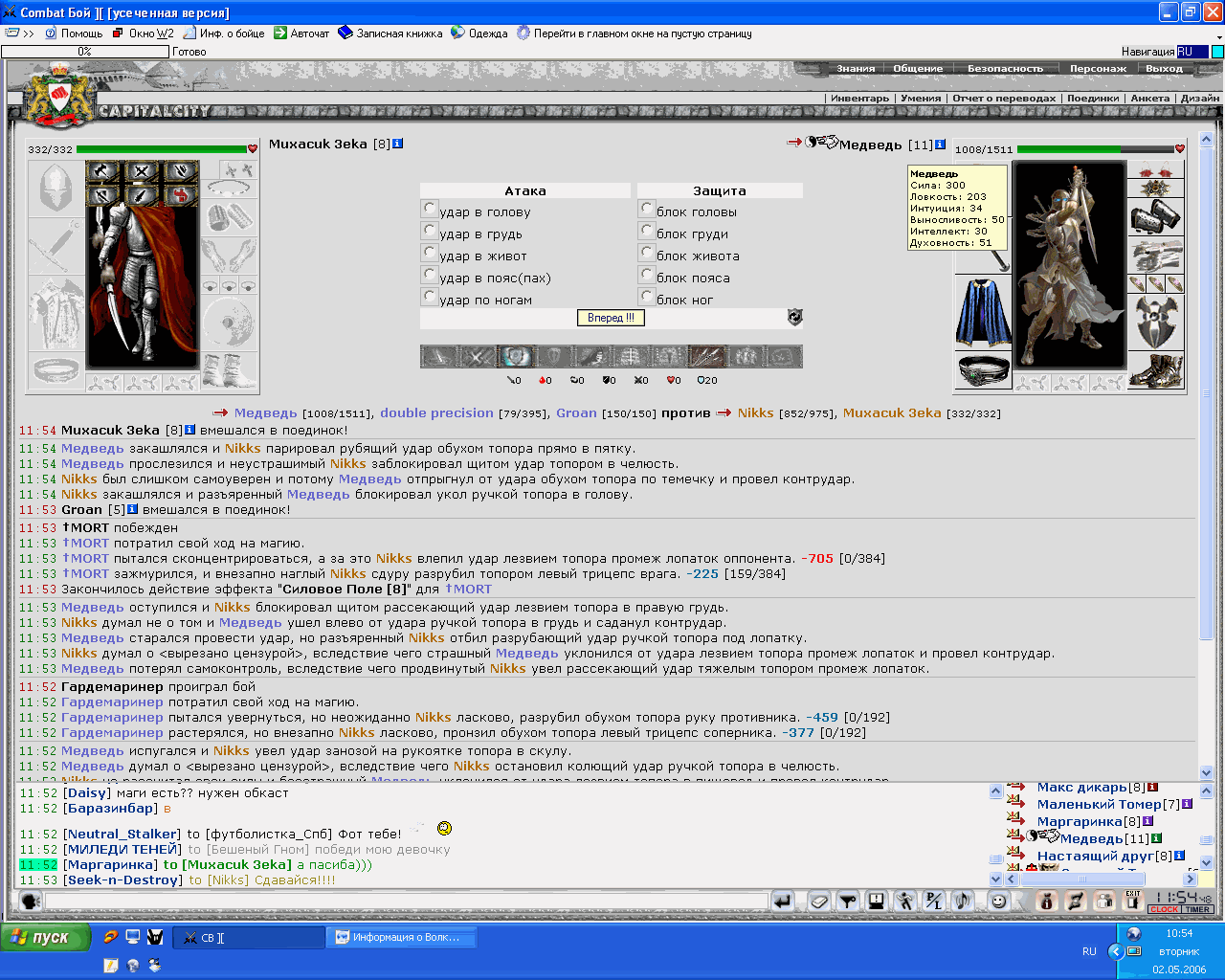
Task: Click the speech bubble icon left of chat input
Action: click(31, 901)
